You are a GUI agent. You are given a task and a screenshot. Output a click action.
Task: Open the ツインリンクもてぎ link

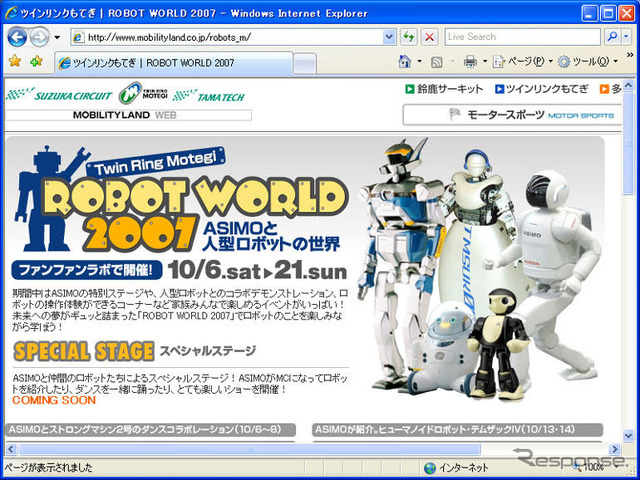(542, 89)
